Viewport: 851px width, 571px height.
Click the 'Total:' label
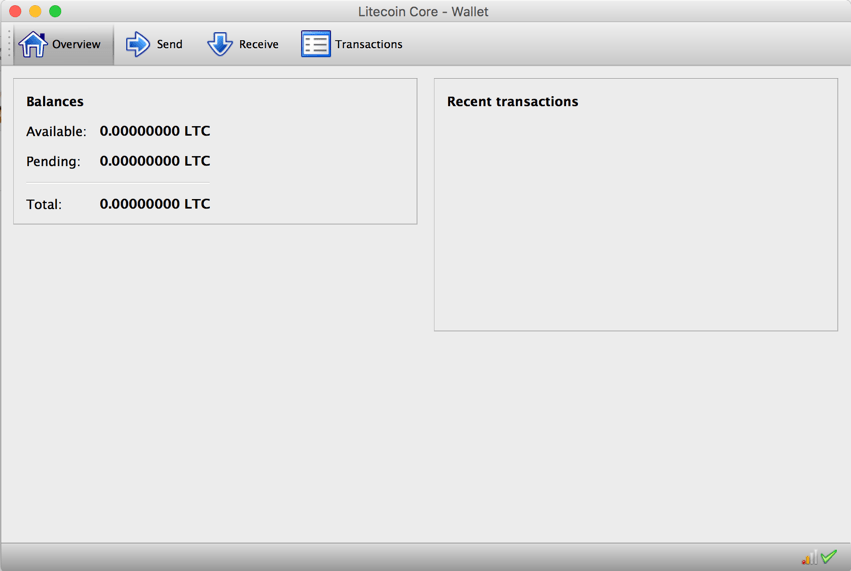point(44,205)
